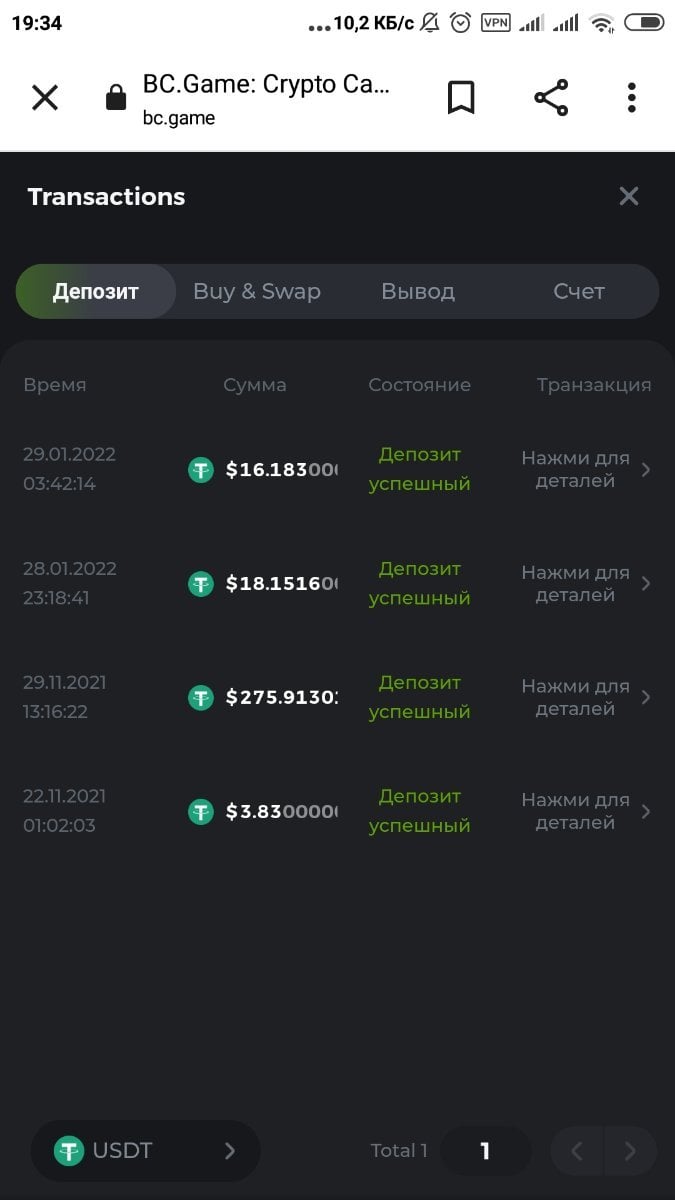Go to next page arrow
675x1200 pixels.
click(630, 1151)
